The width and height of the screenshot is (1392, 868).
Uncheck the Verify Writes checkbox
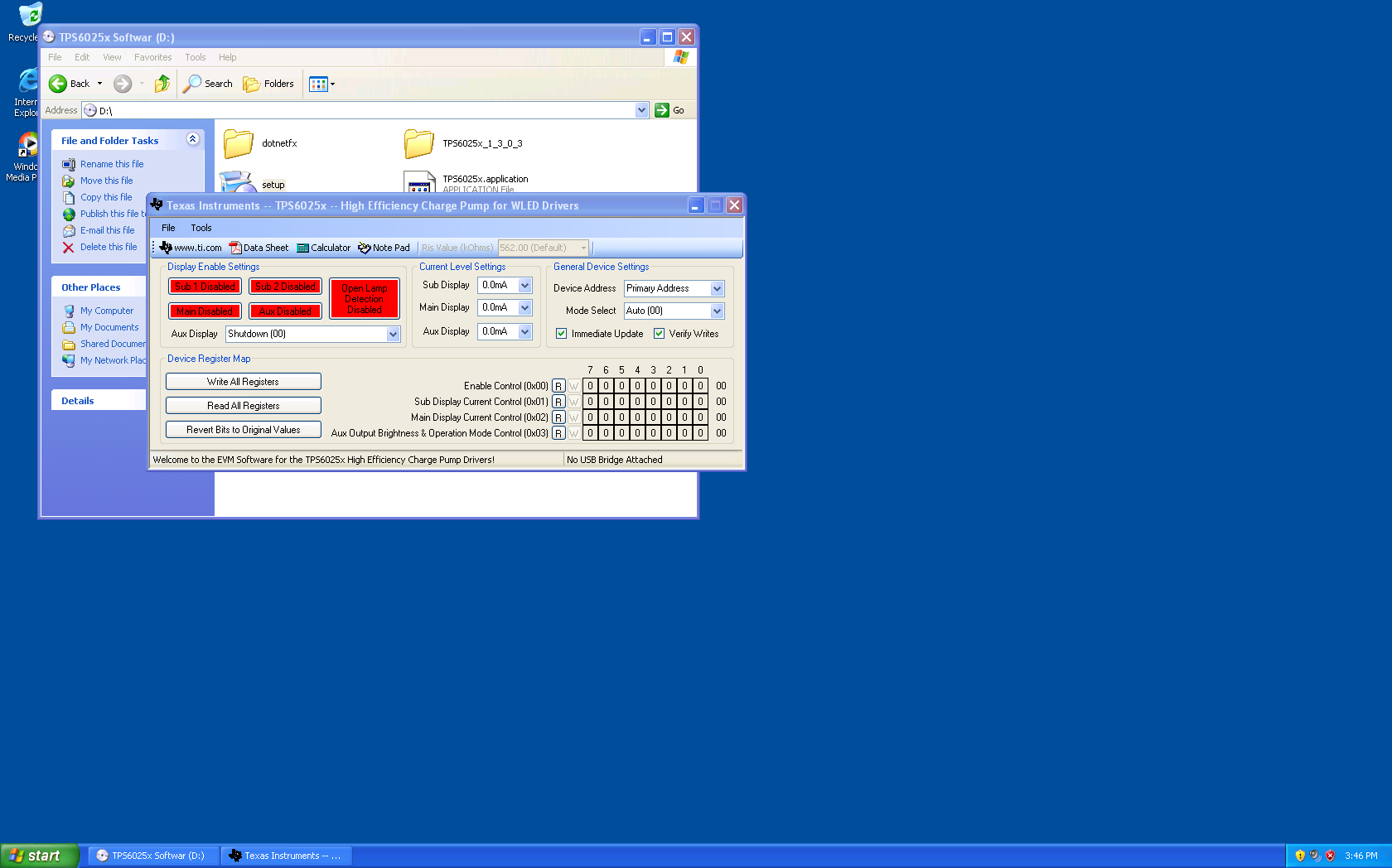tap(660, 334)
